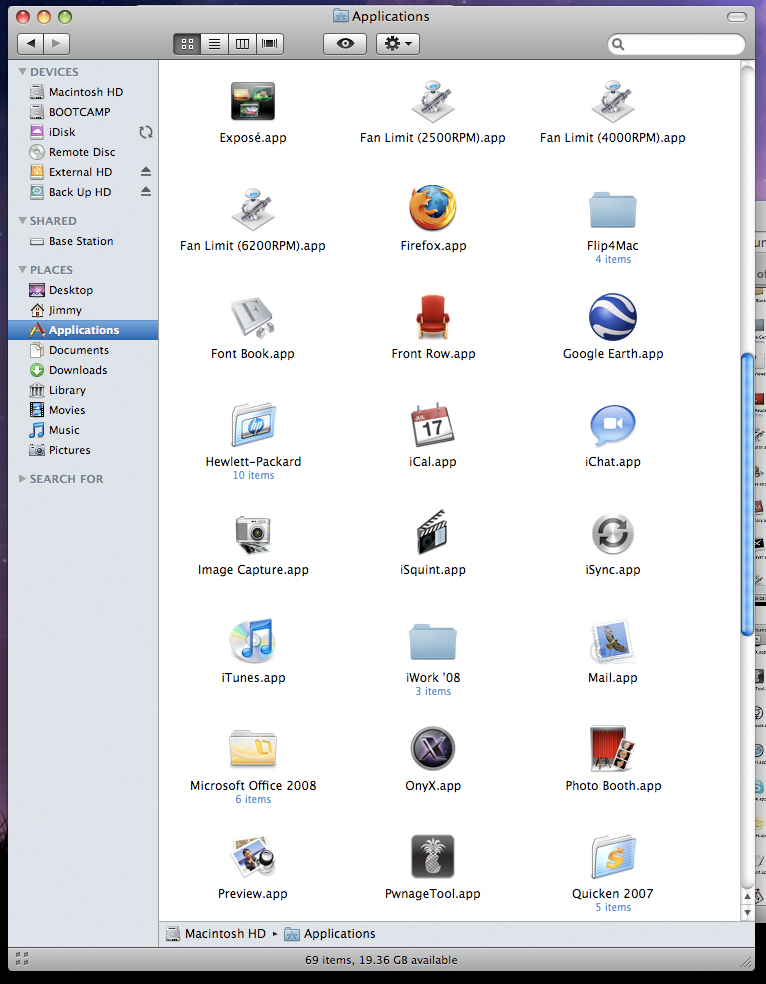
Task: Eject the External HD drive
Action: (x=146, y=171)
